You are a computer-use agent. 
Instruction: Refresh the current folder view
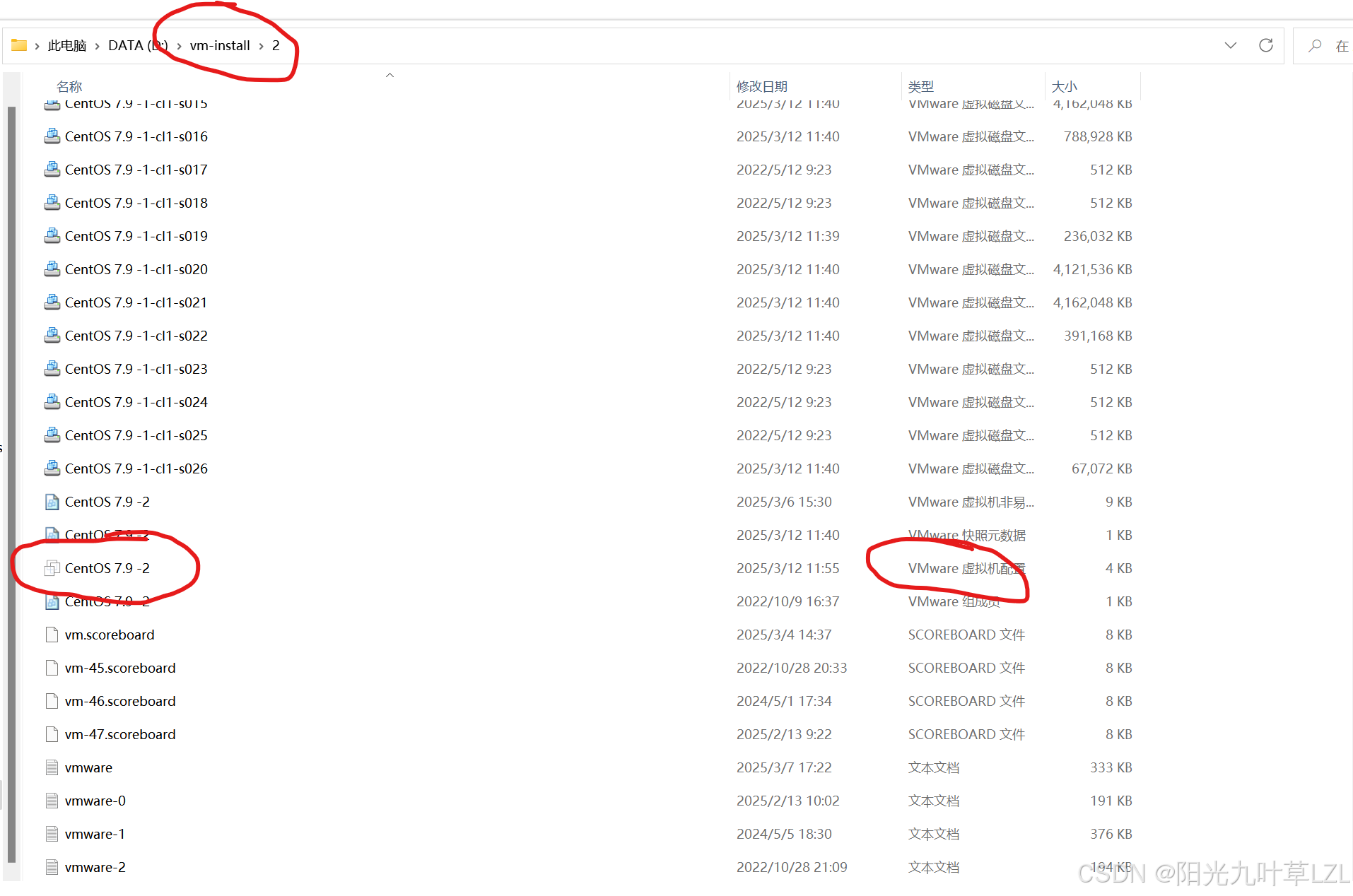tap(1266, 45)
